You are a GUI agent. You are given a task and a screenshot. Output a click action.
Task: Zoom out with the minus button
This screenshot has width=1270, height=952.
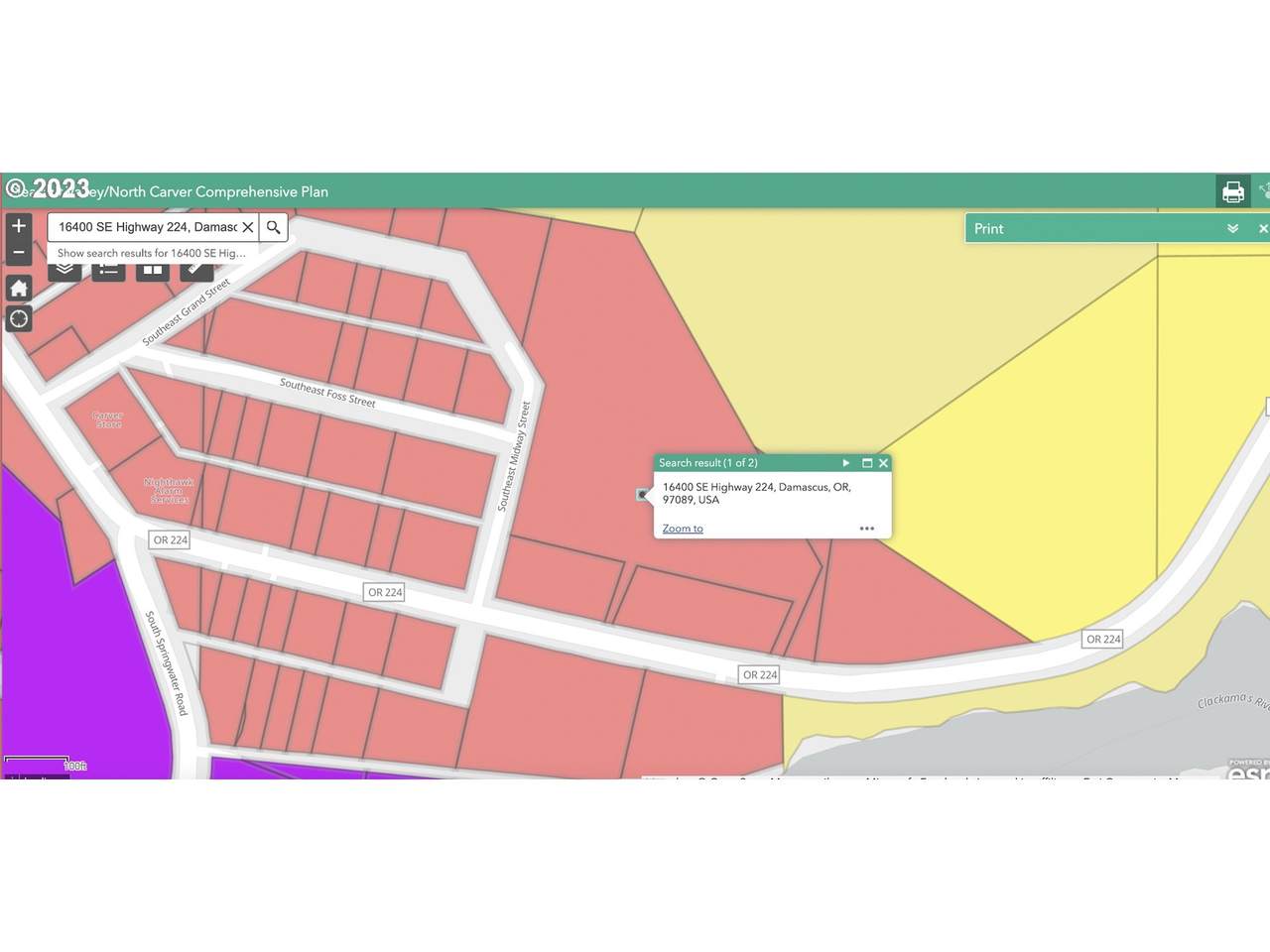pos(18,253)
